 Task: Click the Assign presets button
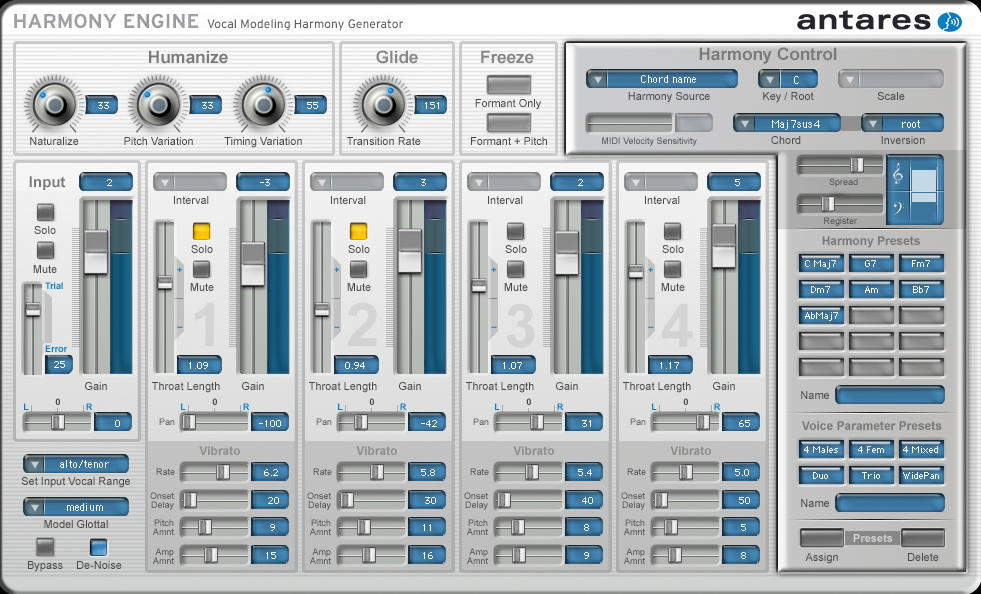[x=821, y=538]
